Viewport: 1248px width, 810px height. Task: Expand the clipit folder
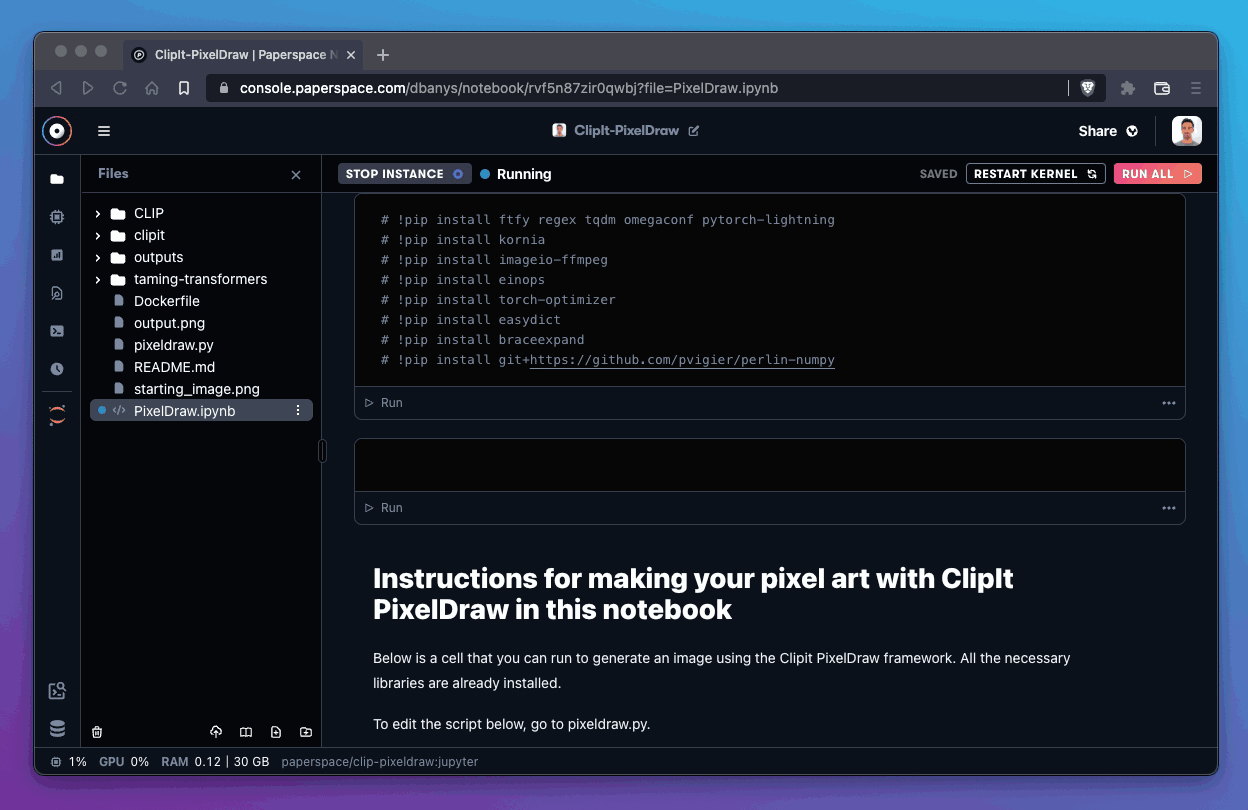tap(98, 235)
